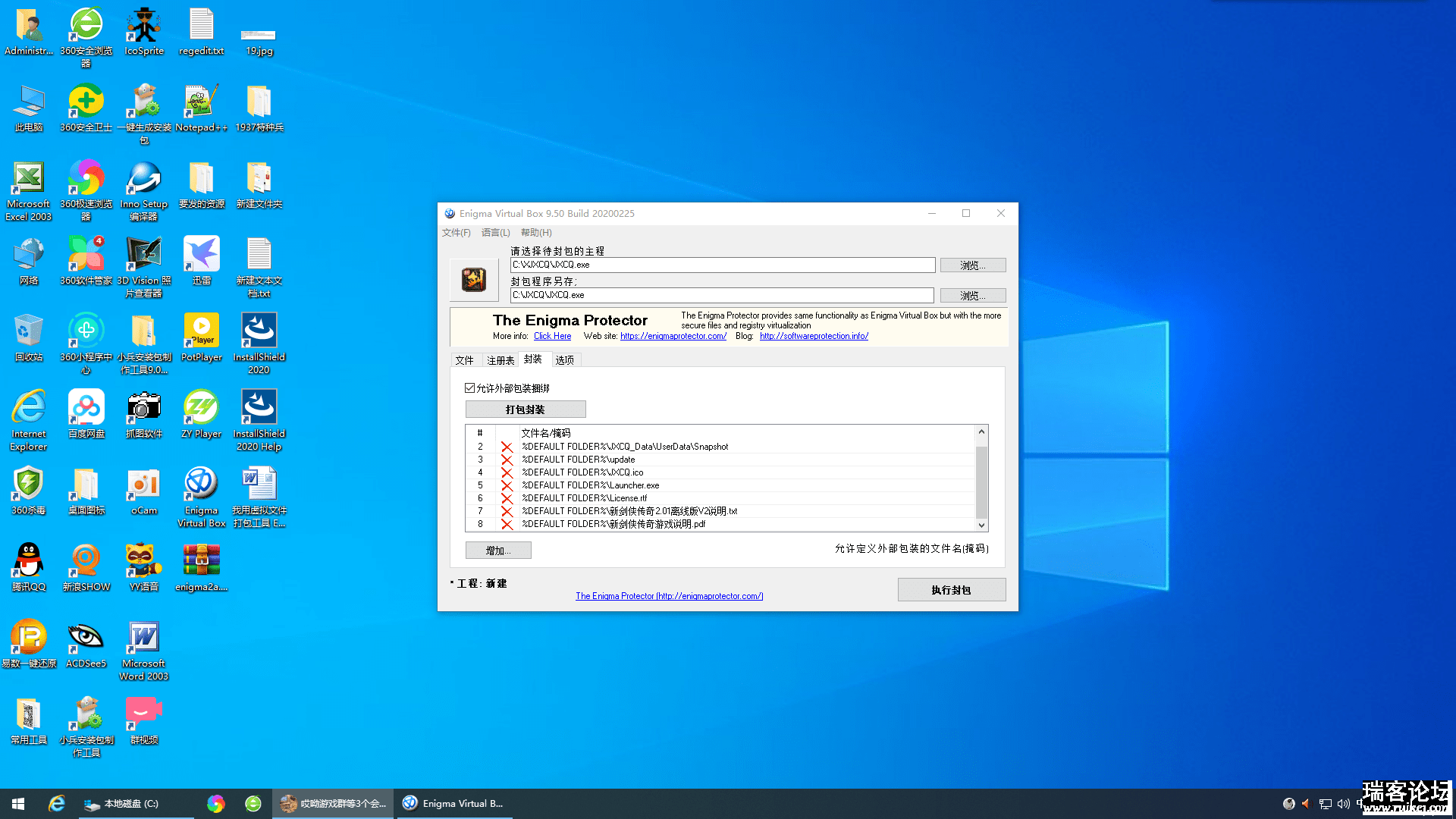
Task: Click the red X icon for License.rtf row
Action: (x=507, y=498)
